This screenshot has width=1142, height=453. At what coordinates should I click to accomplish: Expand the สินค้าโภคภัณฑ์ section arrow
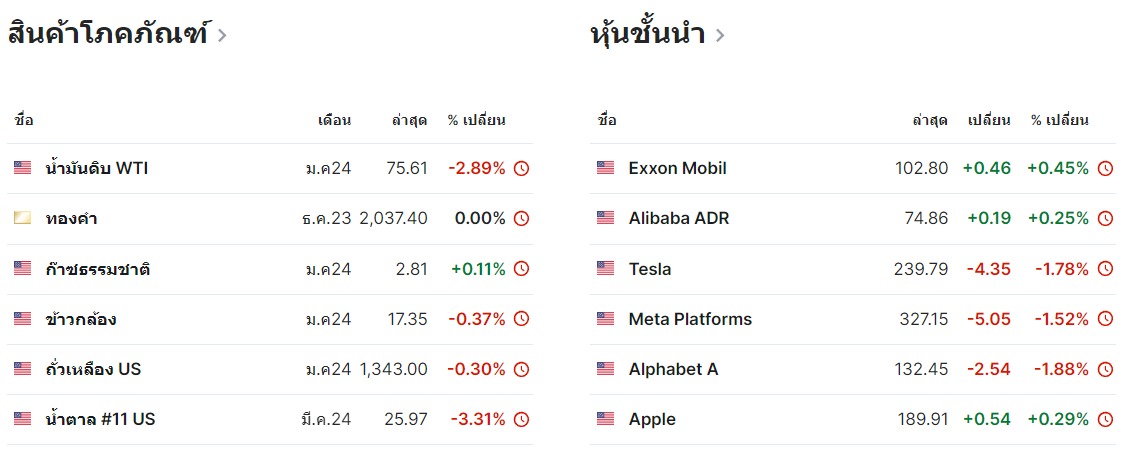[x=222, y=35]
